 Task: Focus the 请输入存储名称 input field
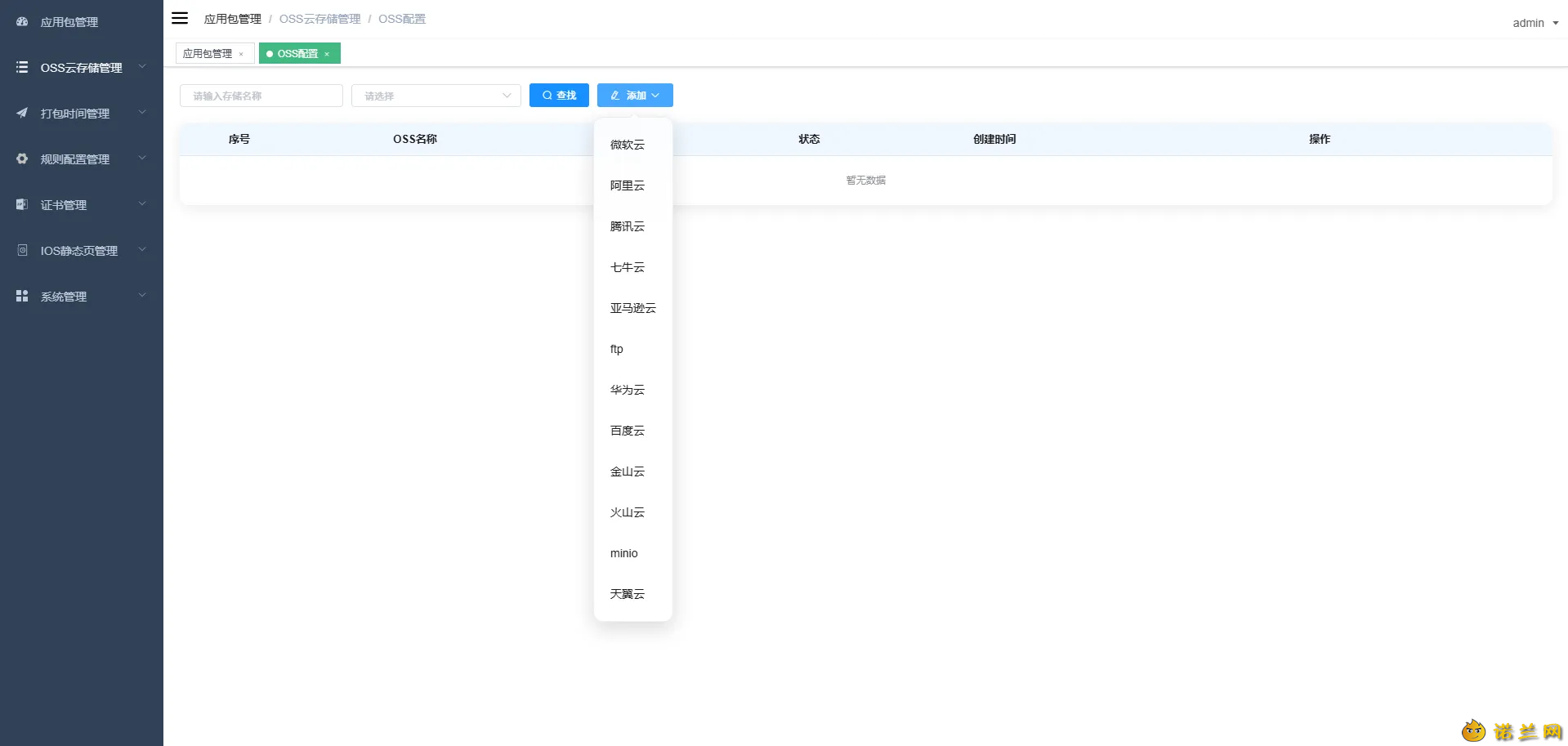261,96
